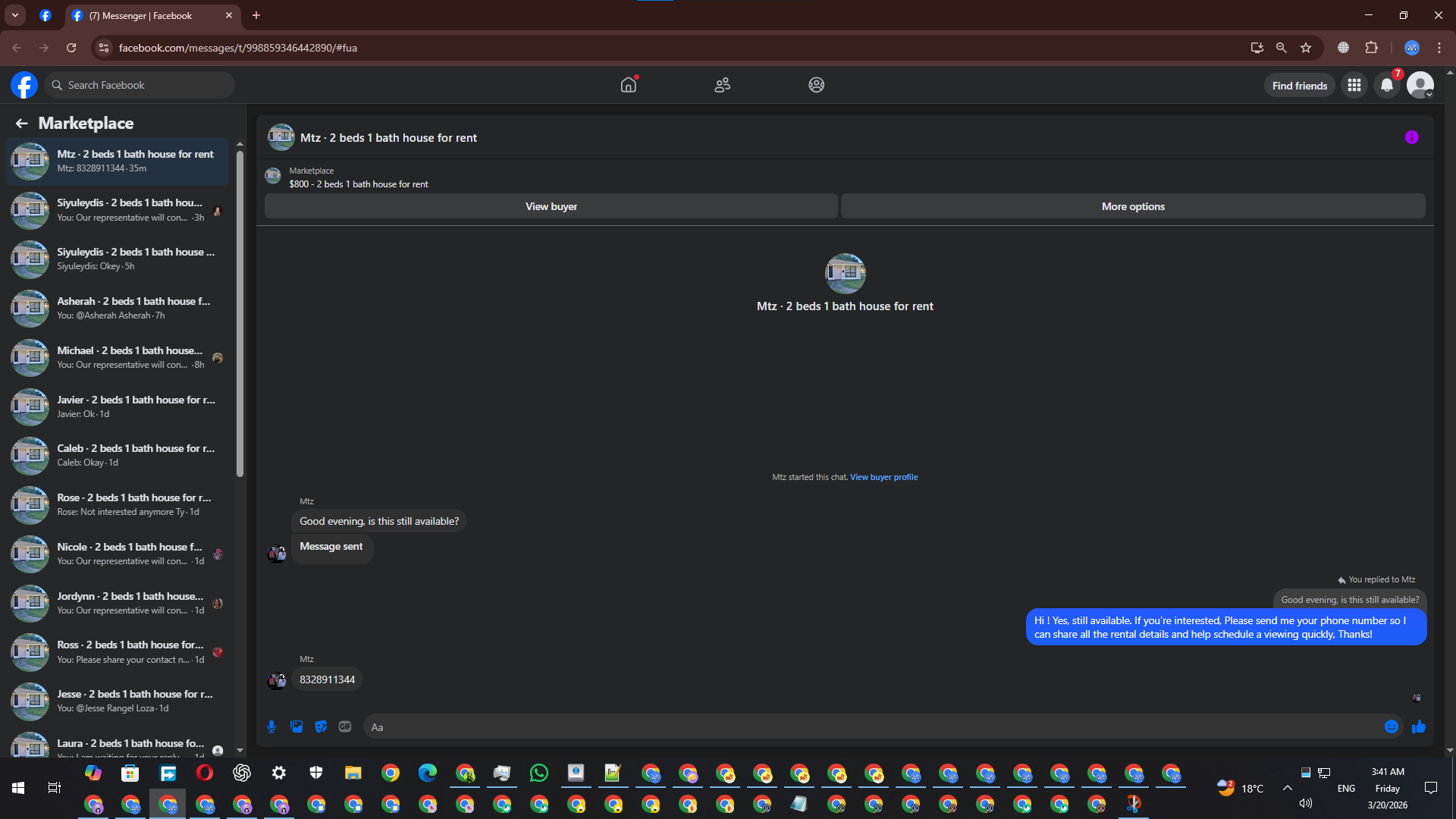The width and height of the screenshot is (1456, 819).
Task: Click the voice clip microphone icon
Action: pyautogui.click(x=271, y=726)
